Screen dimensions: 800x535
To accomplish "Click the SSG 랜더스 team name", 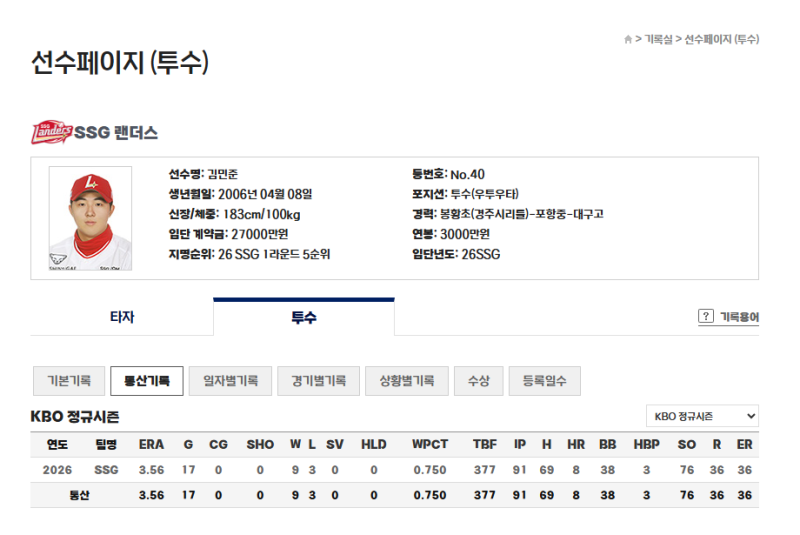I will pos(116,133).
